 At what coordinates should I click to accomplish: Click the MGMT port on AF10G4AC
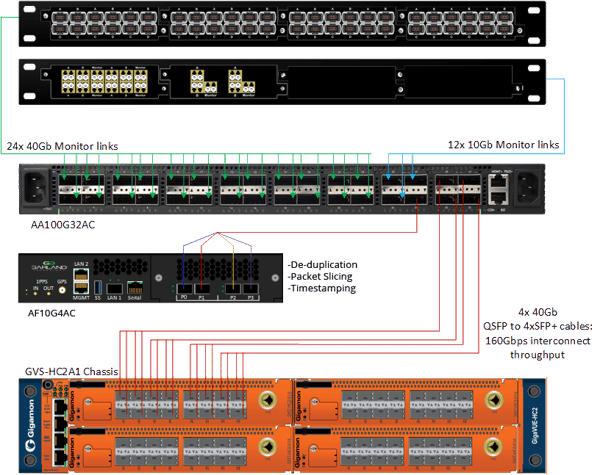click(x=81, y=287)
